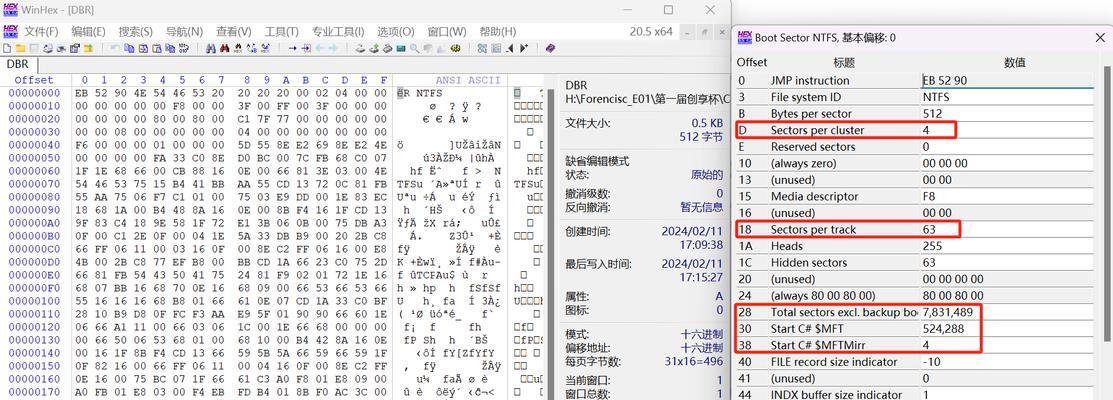Open the 帮助(H) menu
1113x400 pixels.
(x=498, y=31)
